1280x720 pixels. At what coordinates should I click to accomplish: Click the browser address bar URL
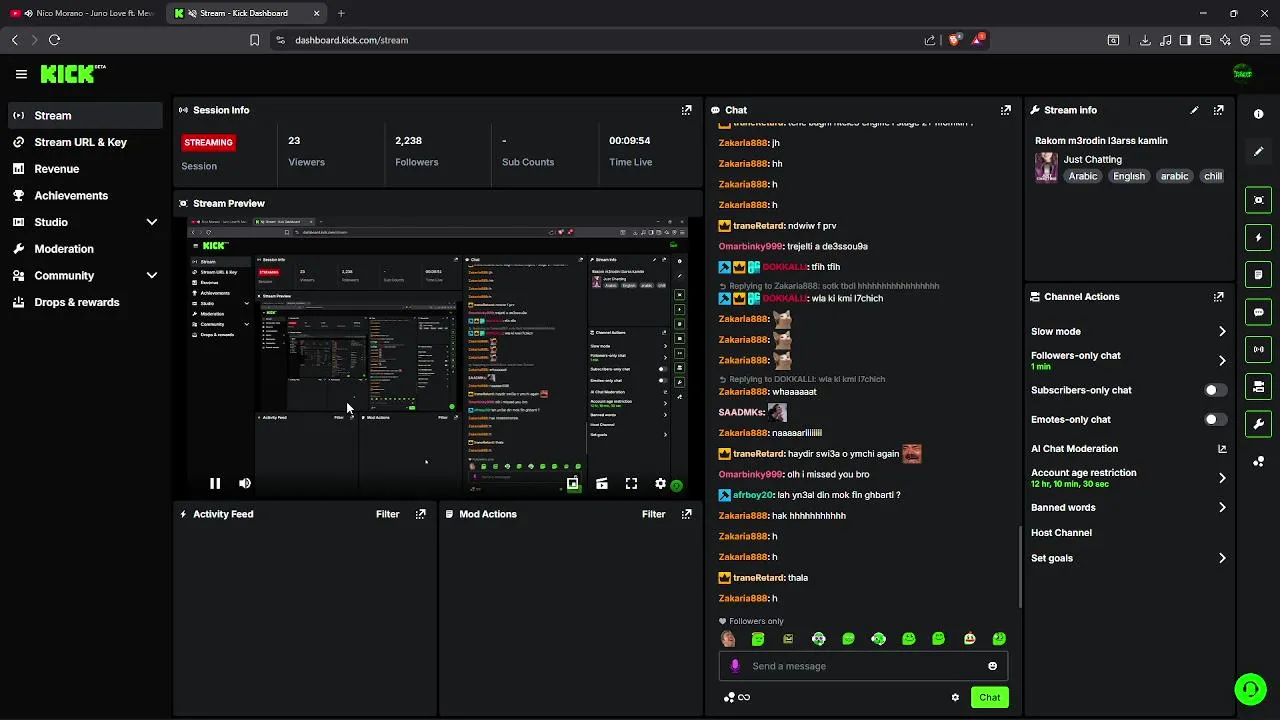(x=351, y=40)
